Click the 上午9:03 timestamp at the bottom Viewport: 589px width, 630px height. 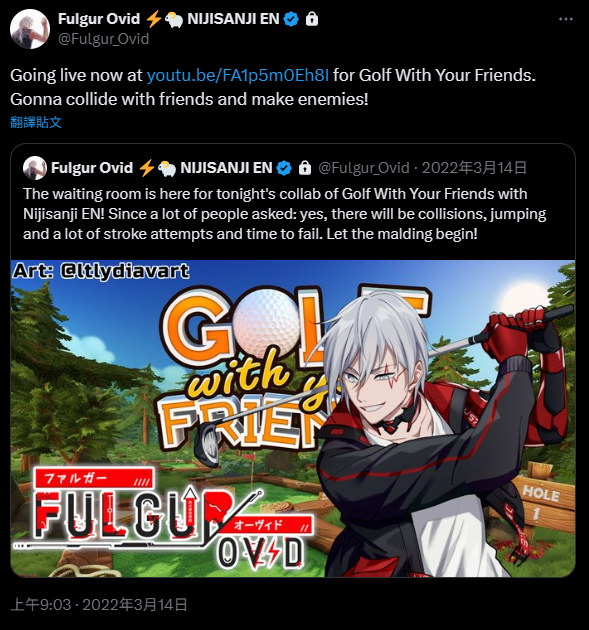pos(41,605)
